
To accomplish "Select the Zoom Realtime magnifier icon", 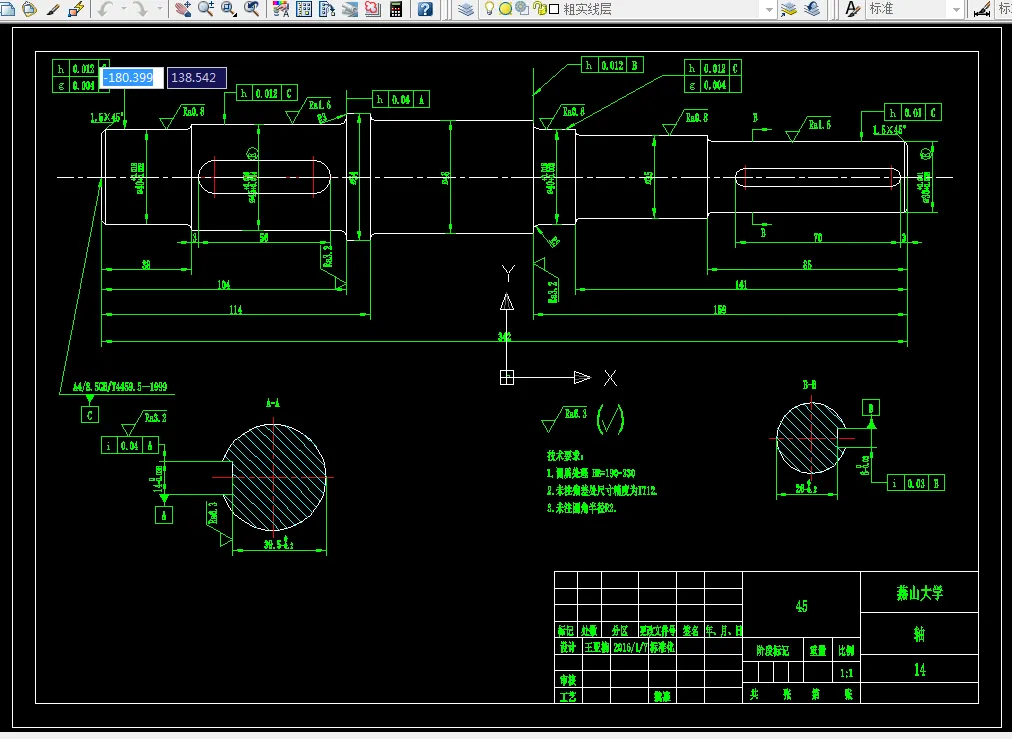I will 206,9.
